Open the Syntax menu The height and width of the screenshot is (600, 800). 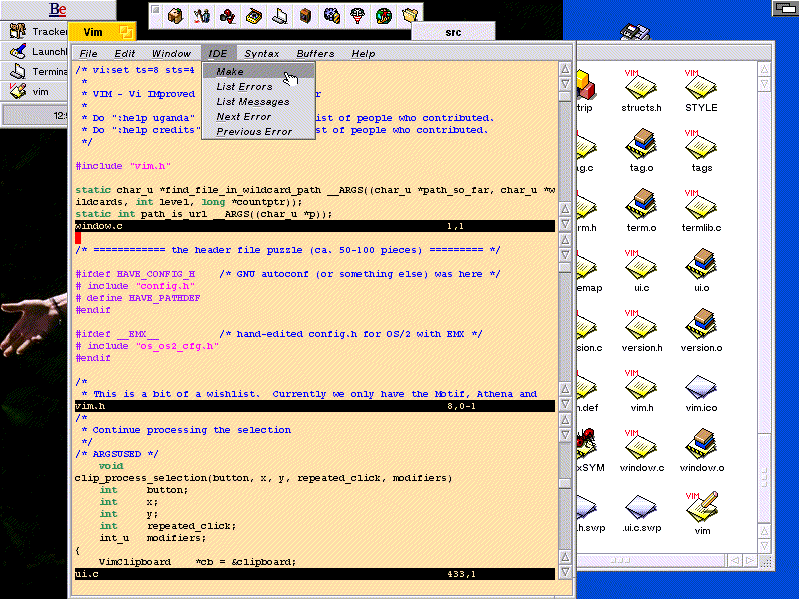262,53
